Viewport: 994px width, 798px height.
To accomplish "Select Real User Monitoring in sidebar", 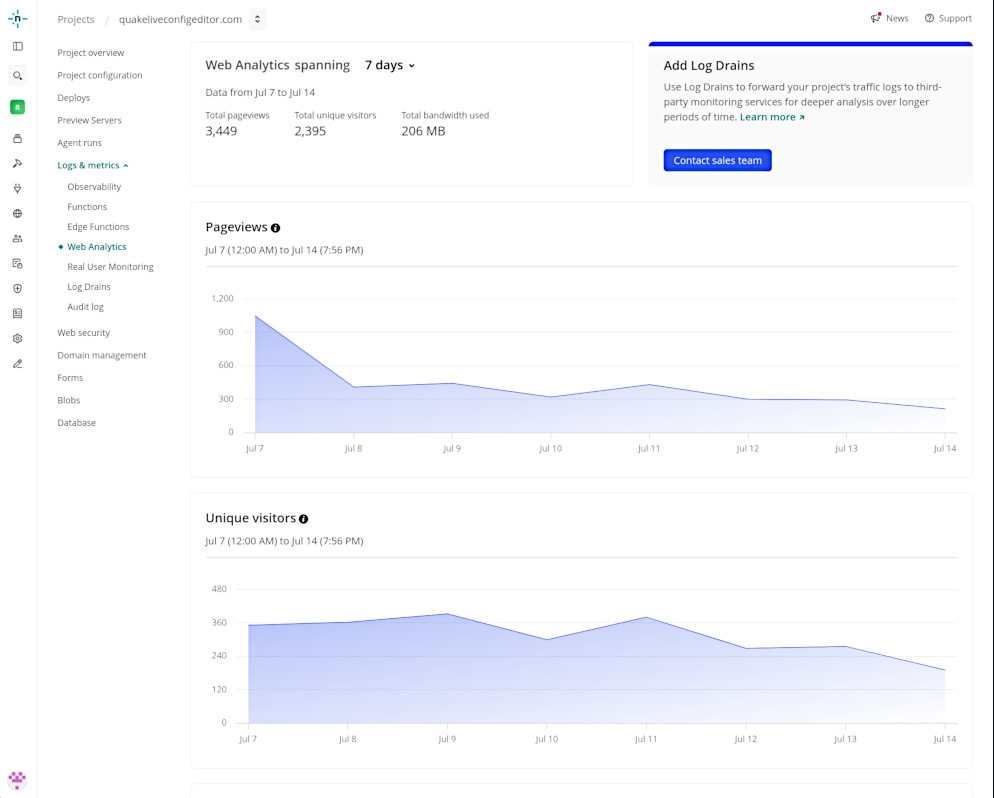I will point(110,267).
